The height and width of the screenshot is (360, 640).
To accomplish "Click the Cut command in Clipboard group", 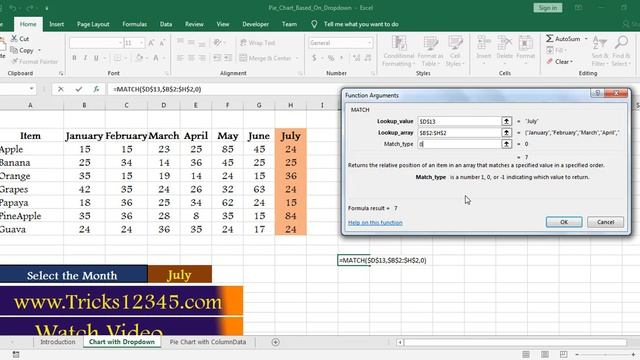I will 20,39.
